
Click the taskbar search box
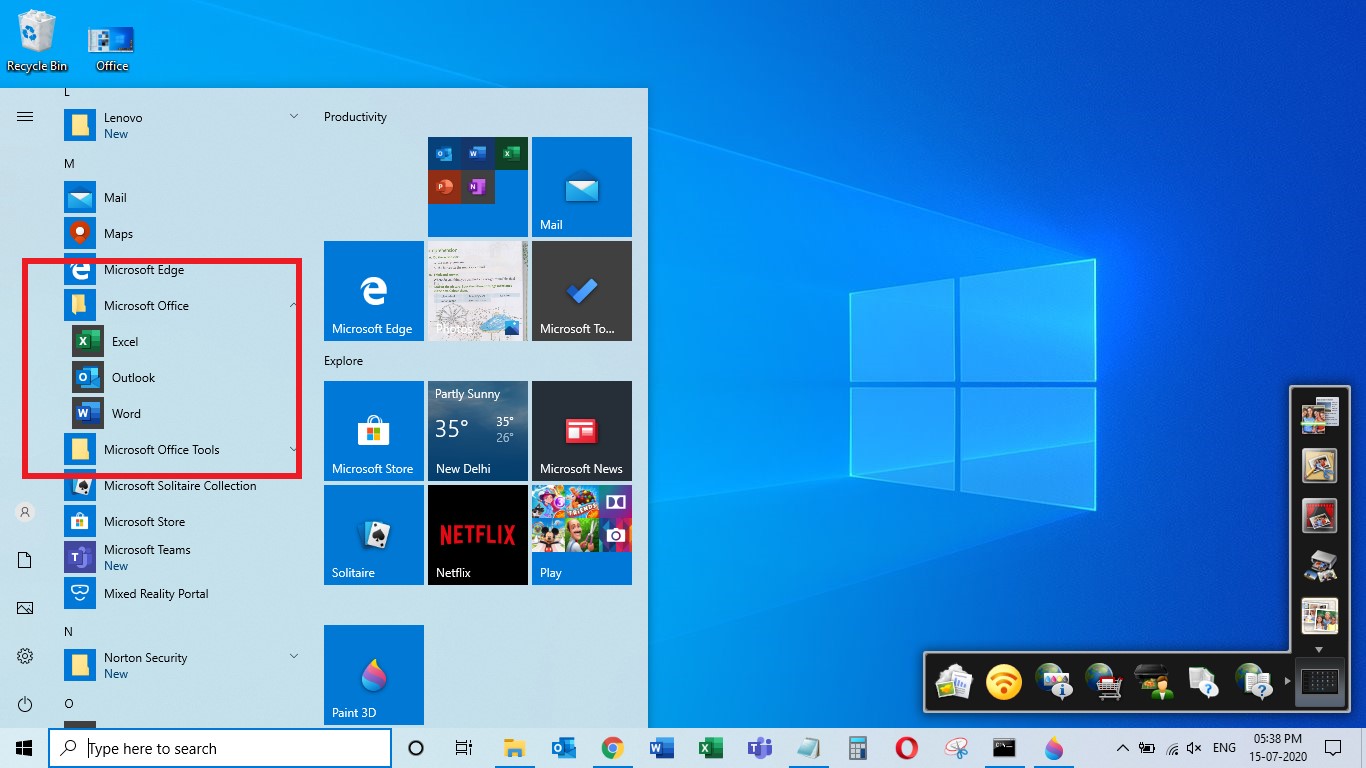pos(220,748)
